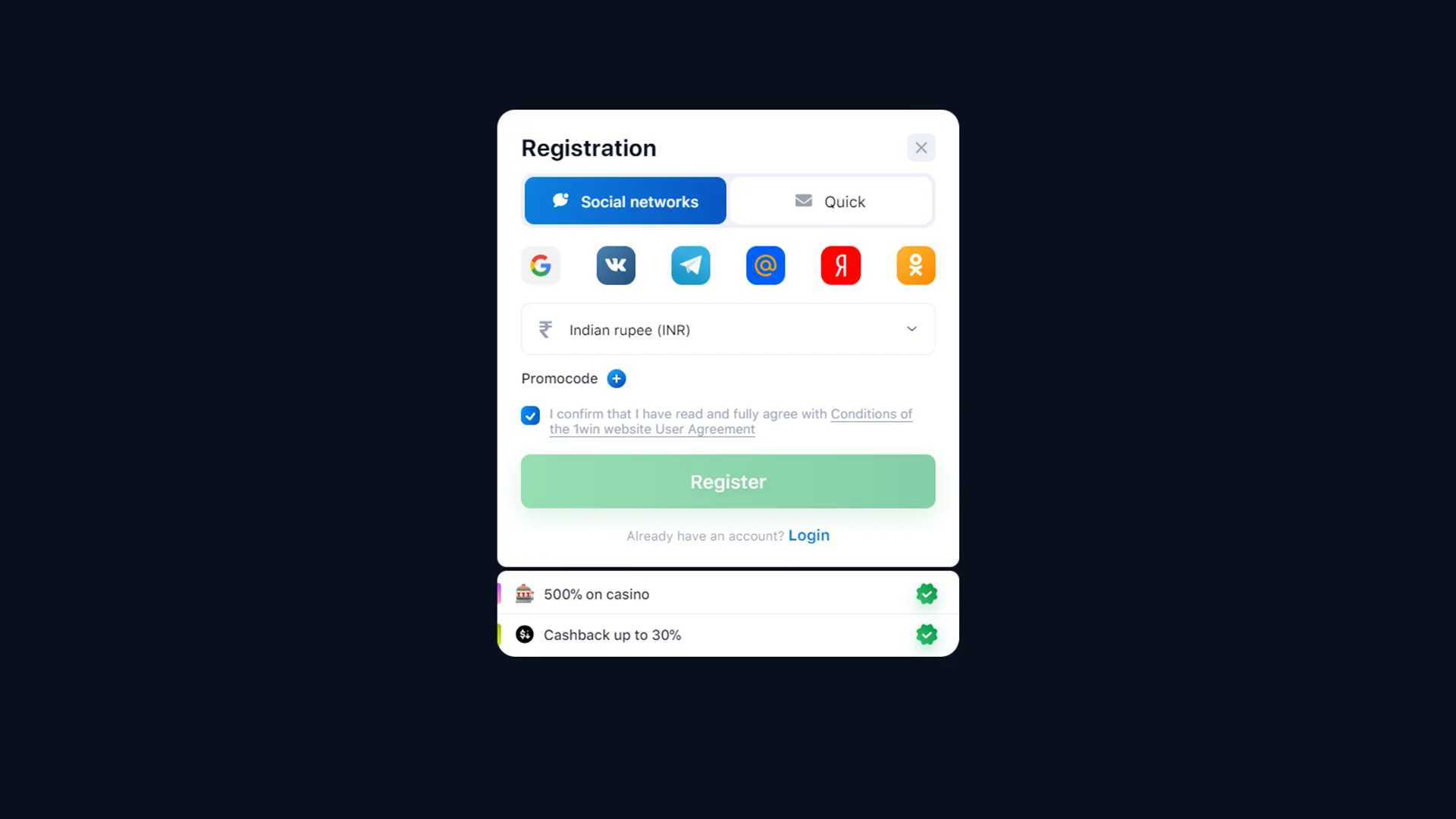Enable the terms confirmation checkbox
The height and width of the screenshot is (819, 1456).
click(x=530, y=415)
